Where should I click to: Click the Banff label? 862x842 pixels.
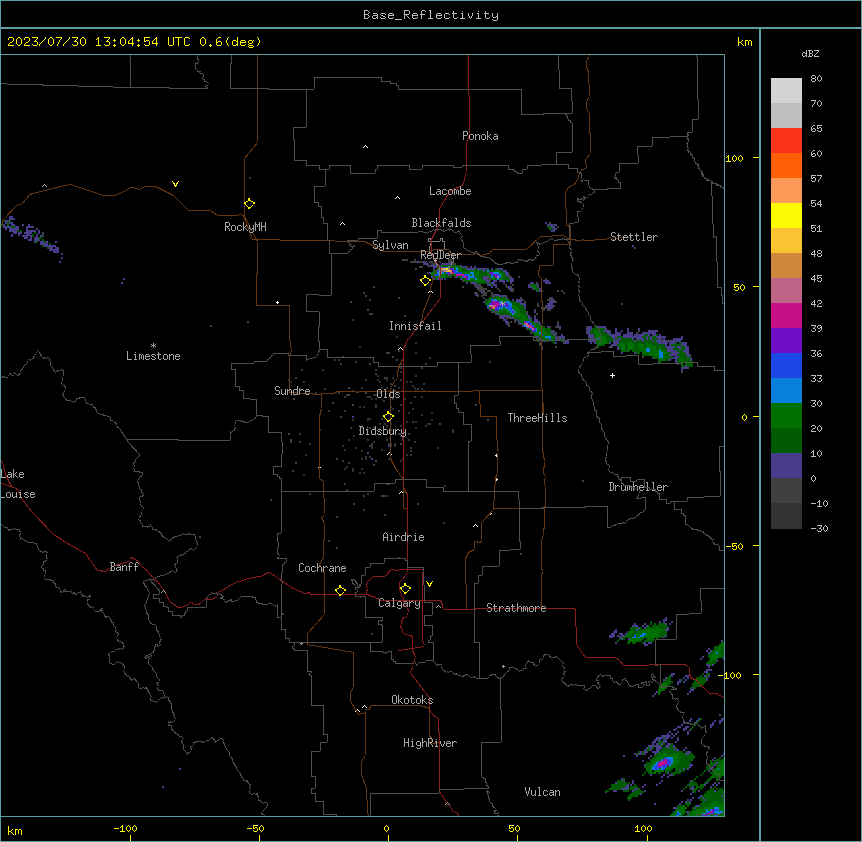point(124,567)
